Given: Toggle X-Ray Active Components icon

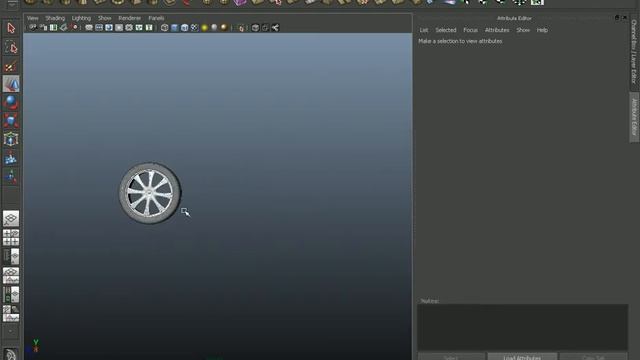Looking at the screenshot, I should (x=265, y=27).
